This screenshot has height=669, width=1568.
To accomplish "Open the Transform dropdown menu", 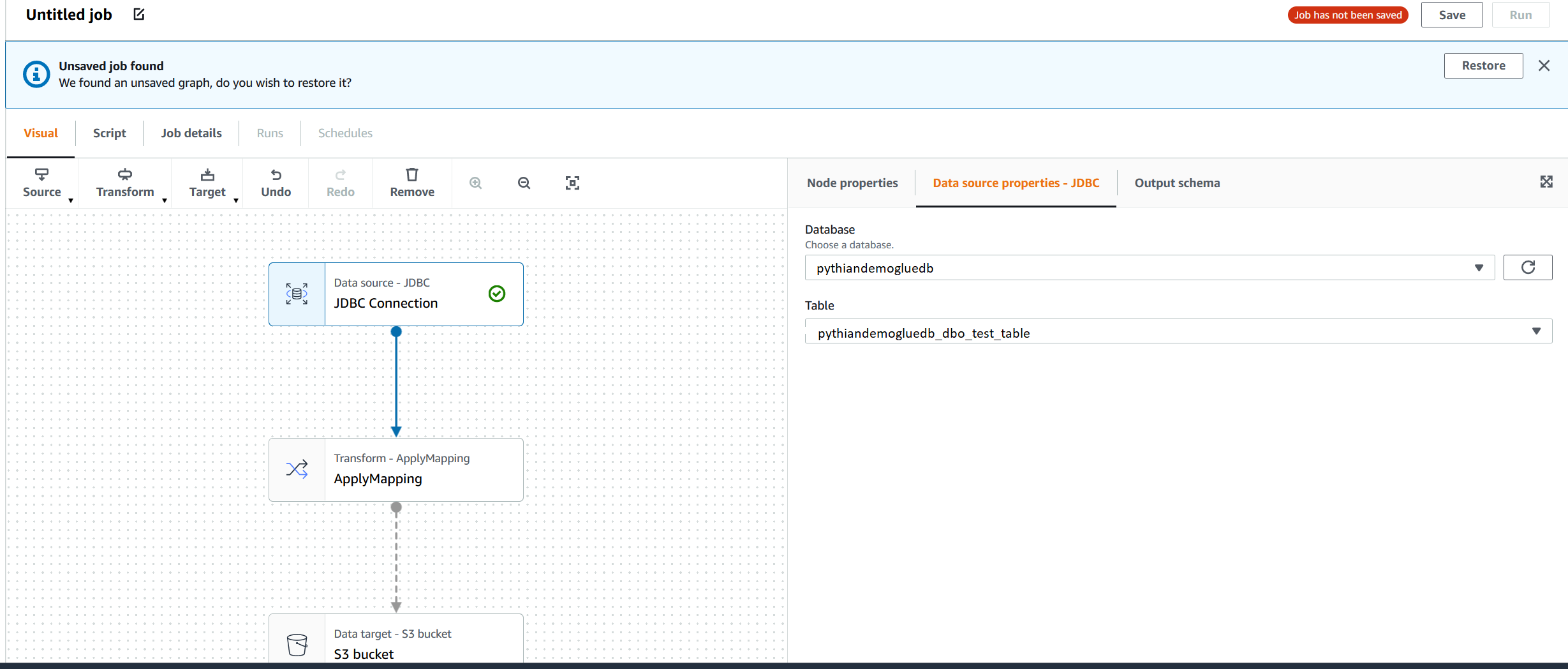I will (125, 183).
